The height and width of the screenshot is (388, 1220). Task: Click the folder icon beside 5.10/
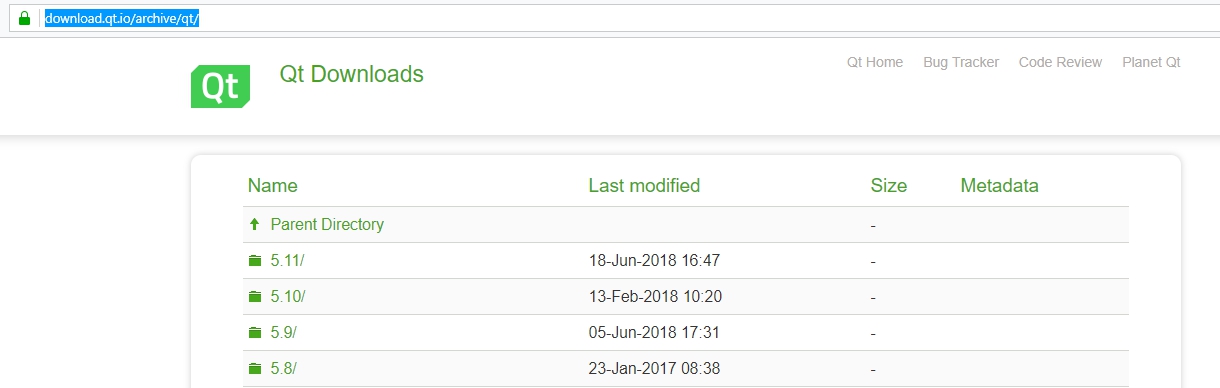tap(254, 297)
